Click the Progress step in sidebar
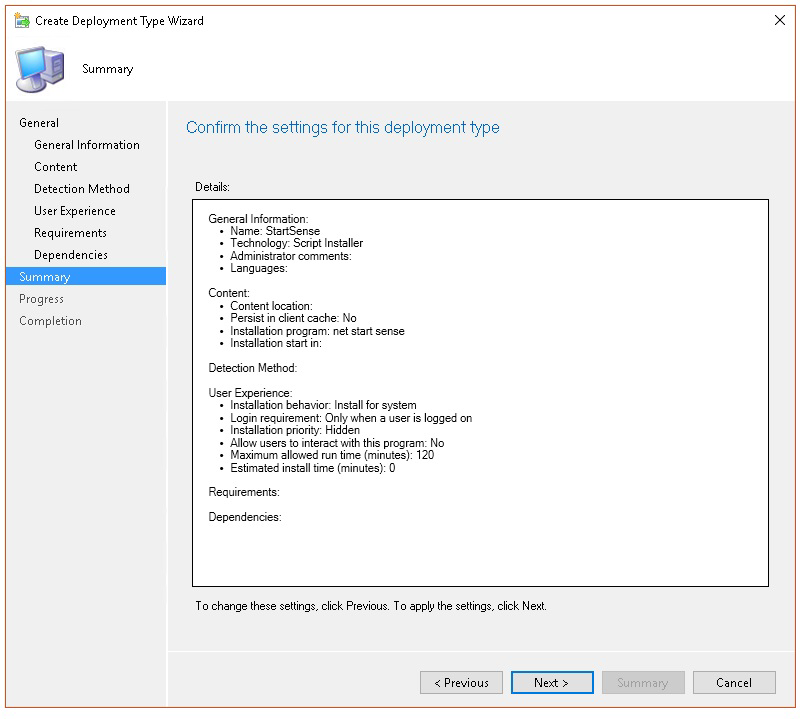This screenshot has width=804, height=719. point(41,299)
